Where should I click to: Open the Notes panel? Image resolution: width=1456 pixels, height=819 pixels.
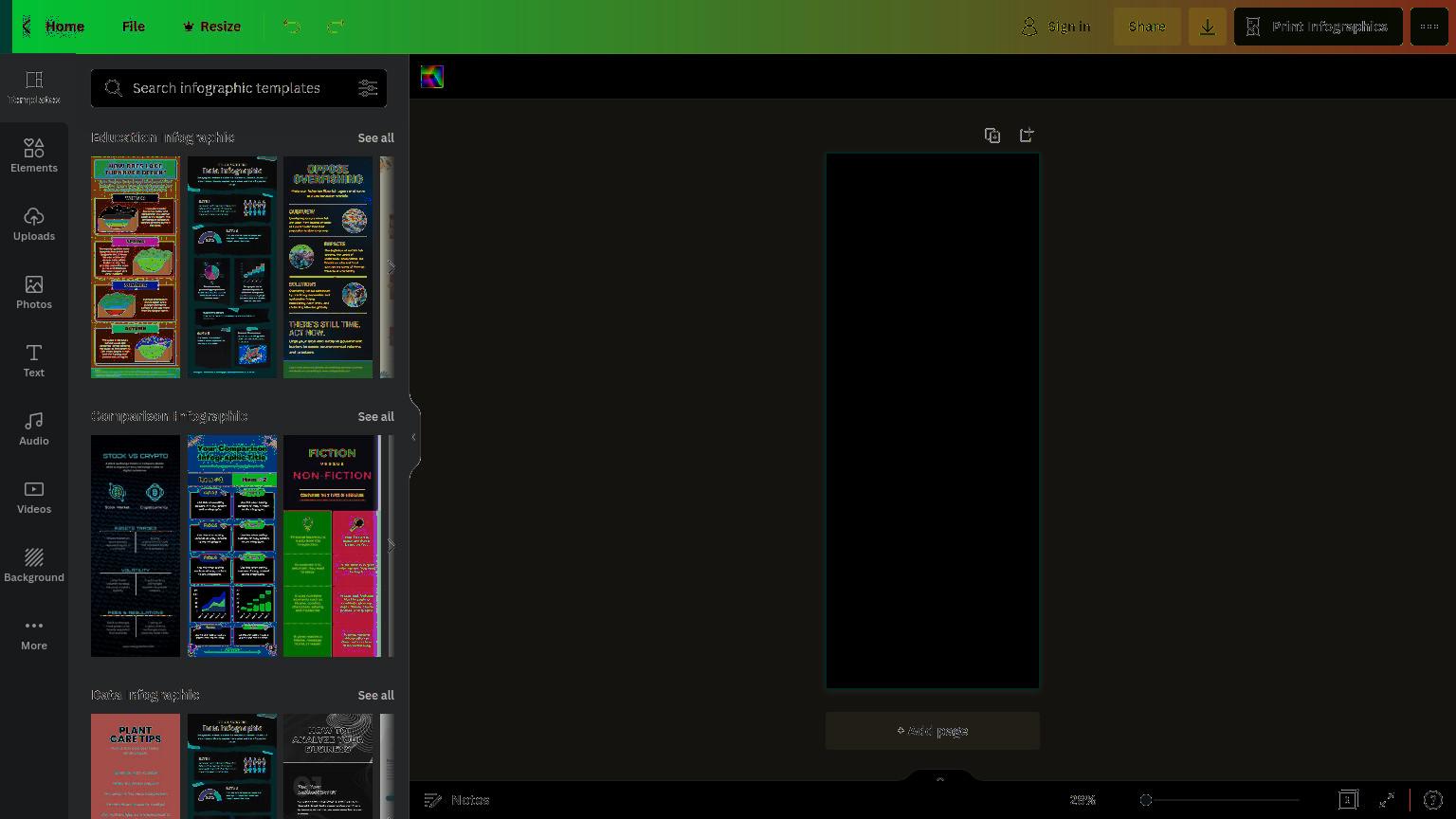tap(457, 800)
